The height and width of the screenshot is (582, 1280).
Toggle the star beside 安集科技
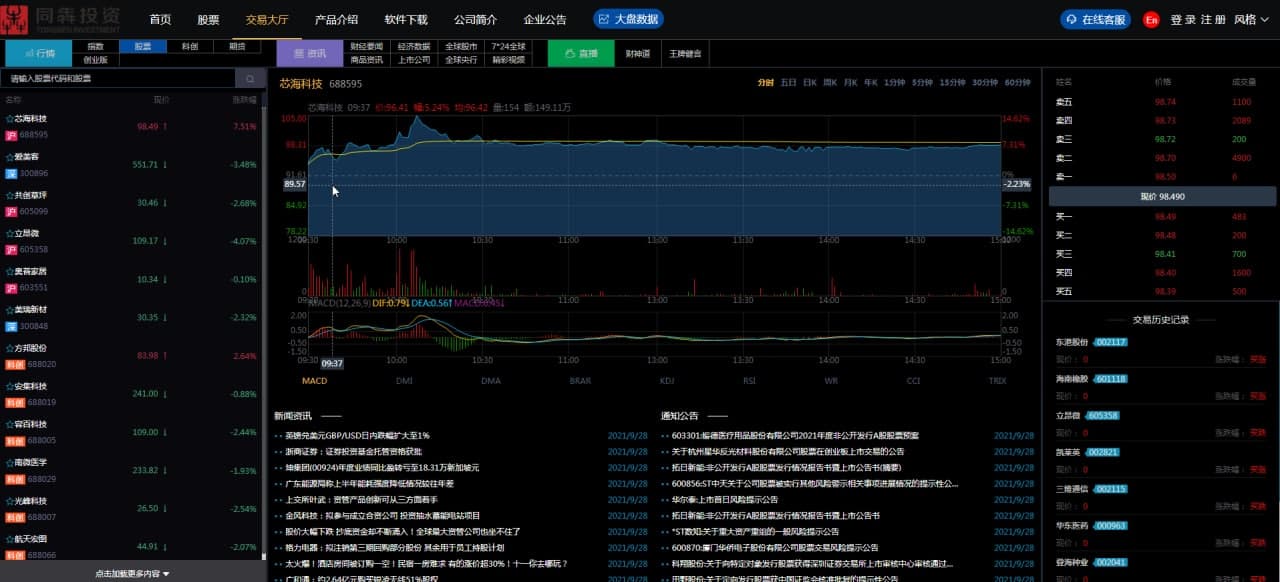click(10, 386)
